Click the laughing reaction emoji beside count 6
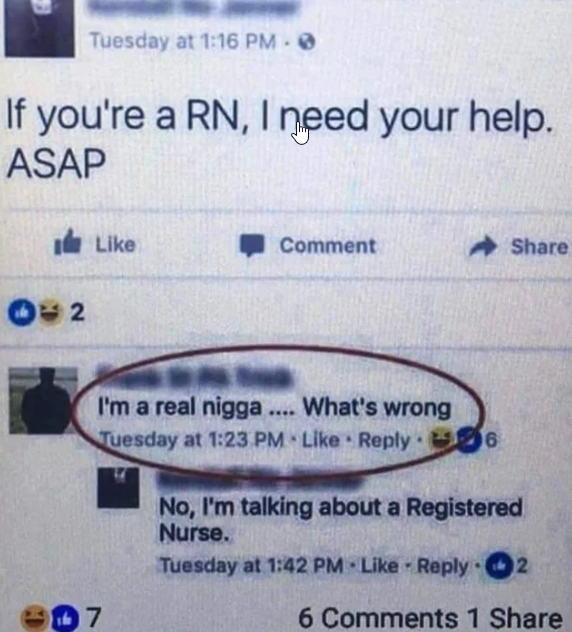Viewport: 572px width, 632px height. click(x=441, y=439)
